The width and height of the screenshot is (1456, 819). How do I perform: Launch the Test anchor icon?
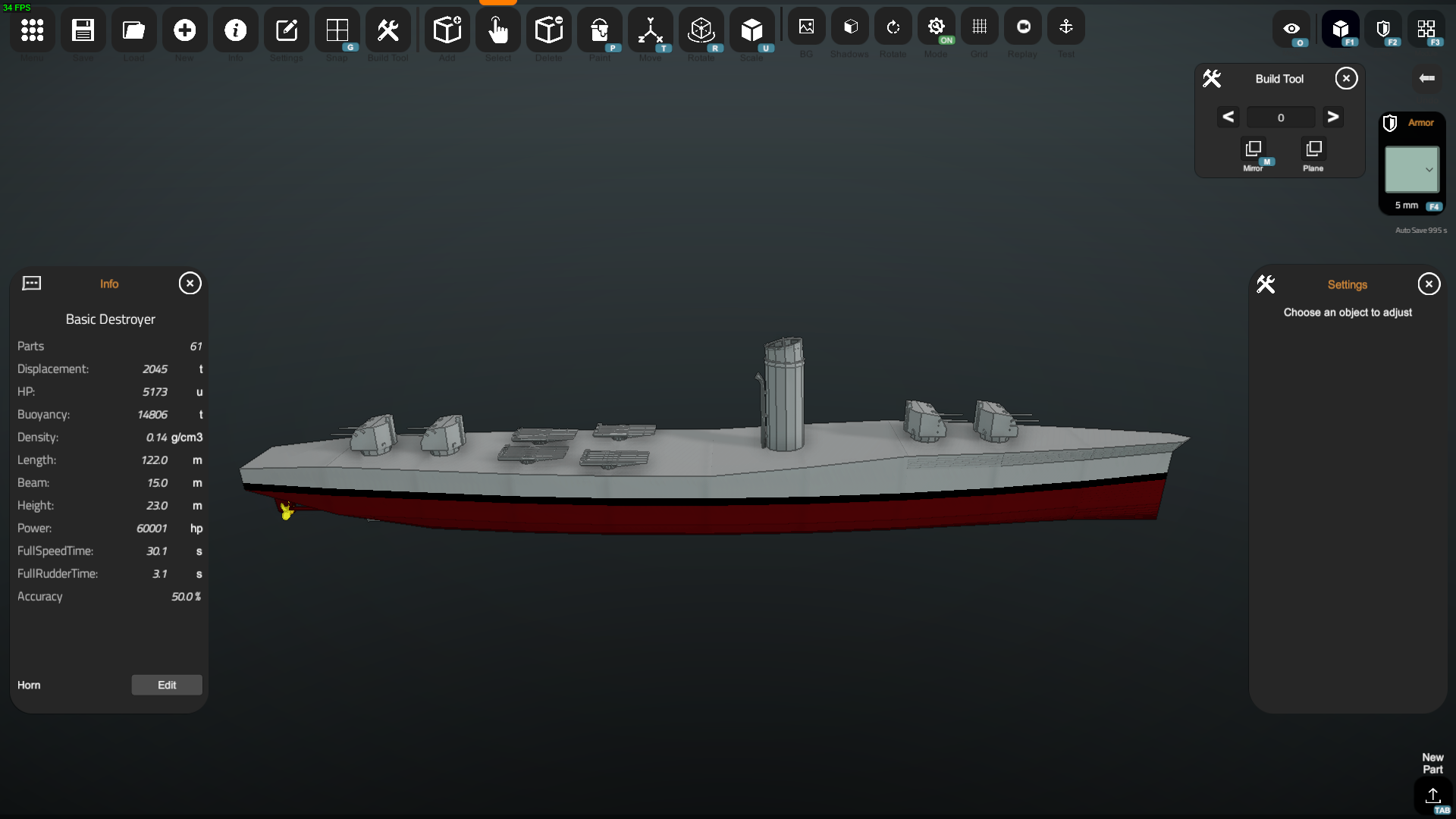tap(1065, 27)
